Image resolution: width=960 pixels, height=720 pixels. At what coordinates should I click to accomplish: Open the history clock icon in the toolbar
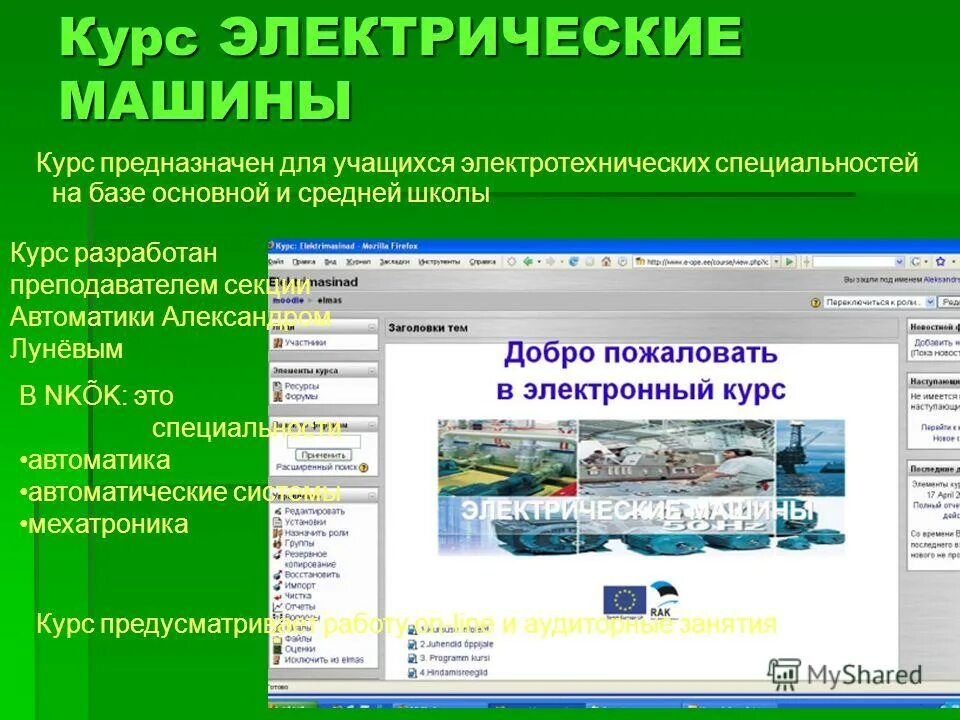(622, 261)
